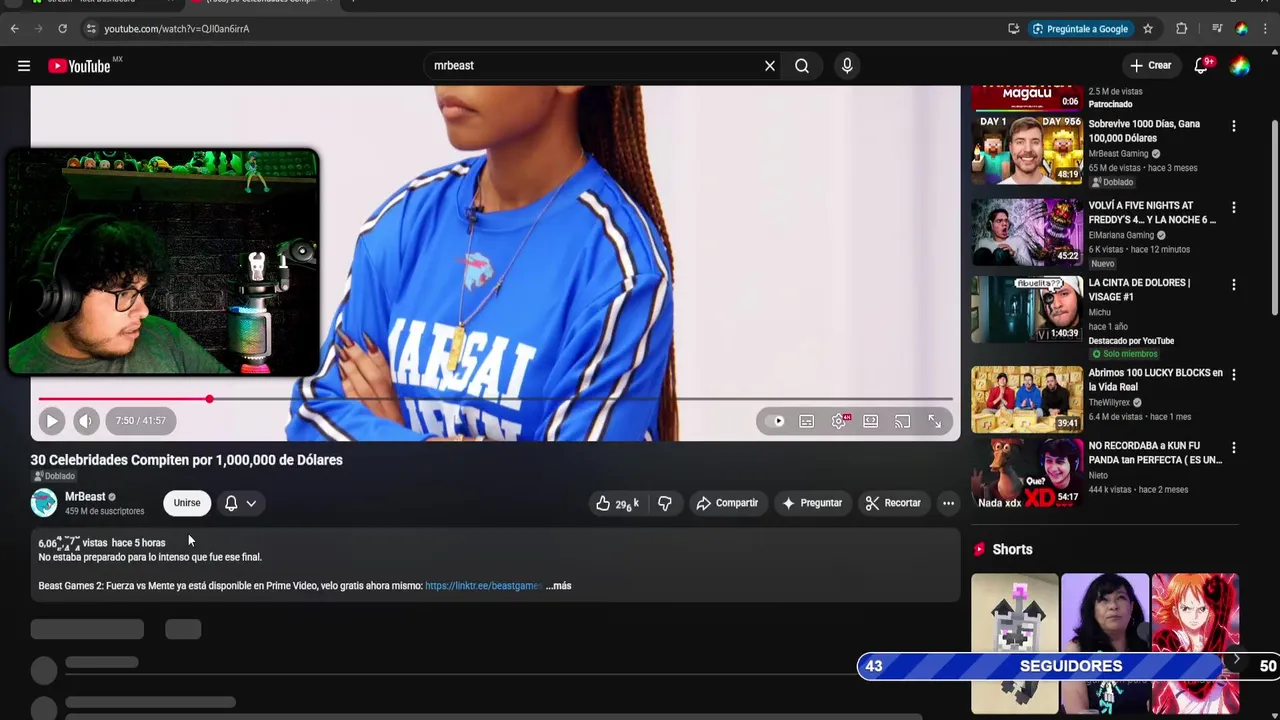Share video with Compartir
Image resolution: width=1280 pixels, height=720 pixels.
(727, 503)
